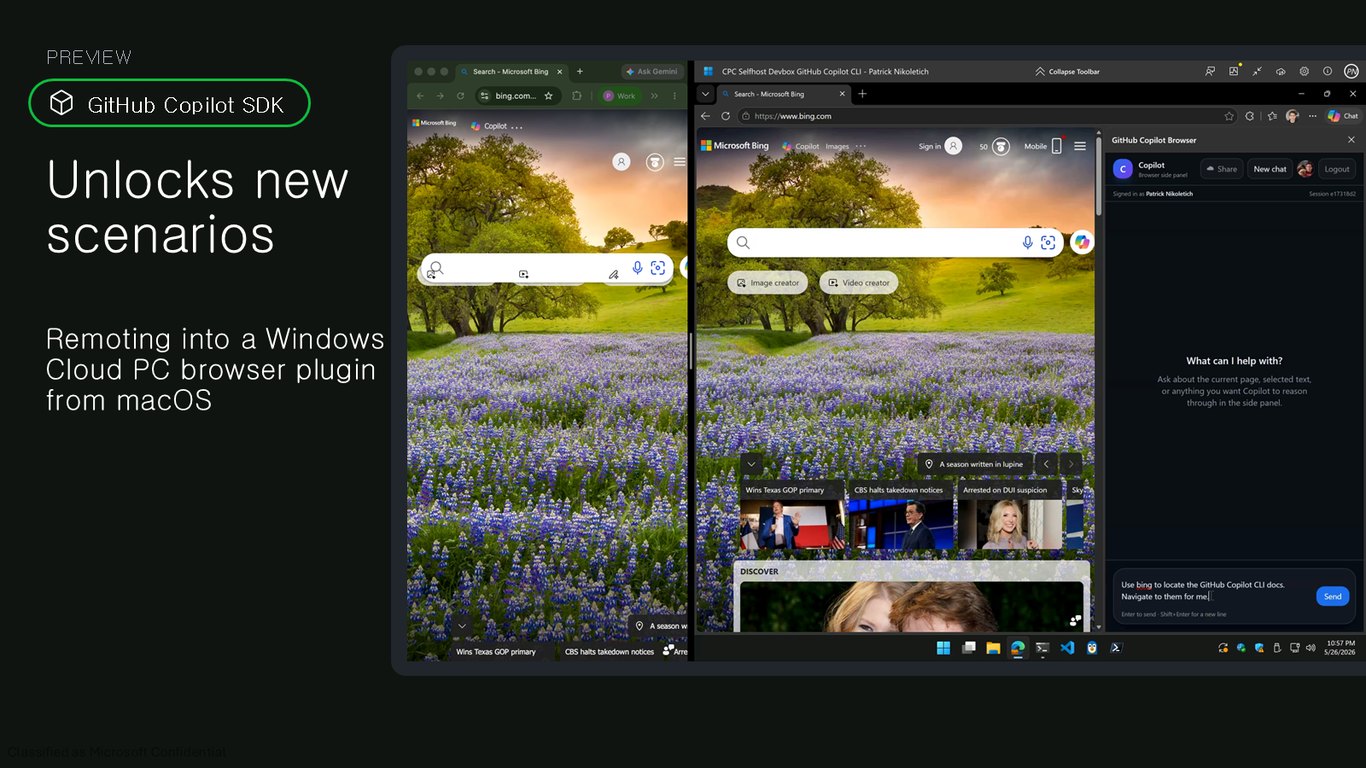
Task: Close the GitHub Copilot Browser side panel
Action: pyautogui.click(x=1352, y=140)
